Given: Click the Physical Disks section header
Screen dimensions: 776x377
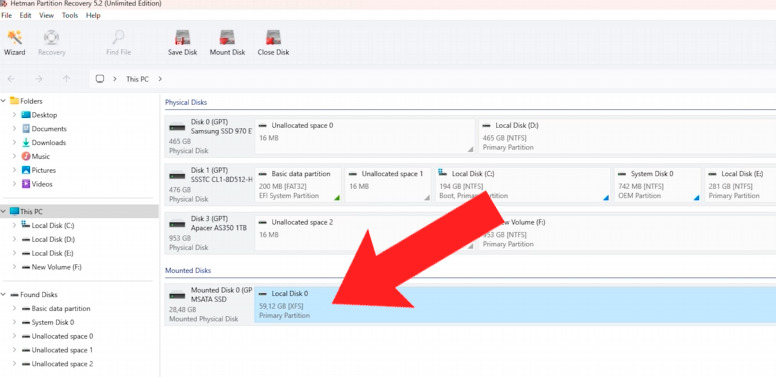Looking at the screenshot, I should click(x=186, y=102).
